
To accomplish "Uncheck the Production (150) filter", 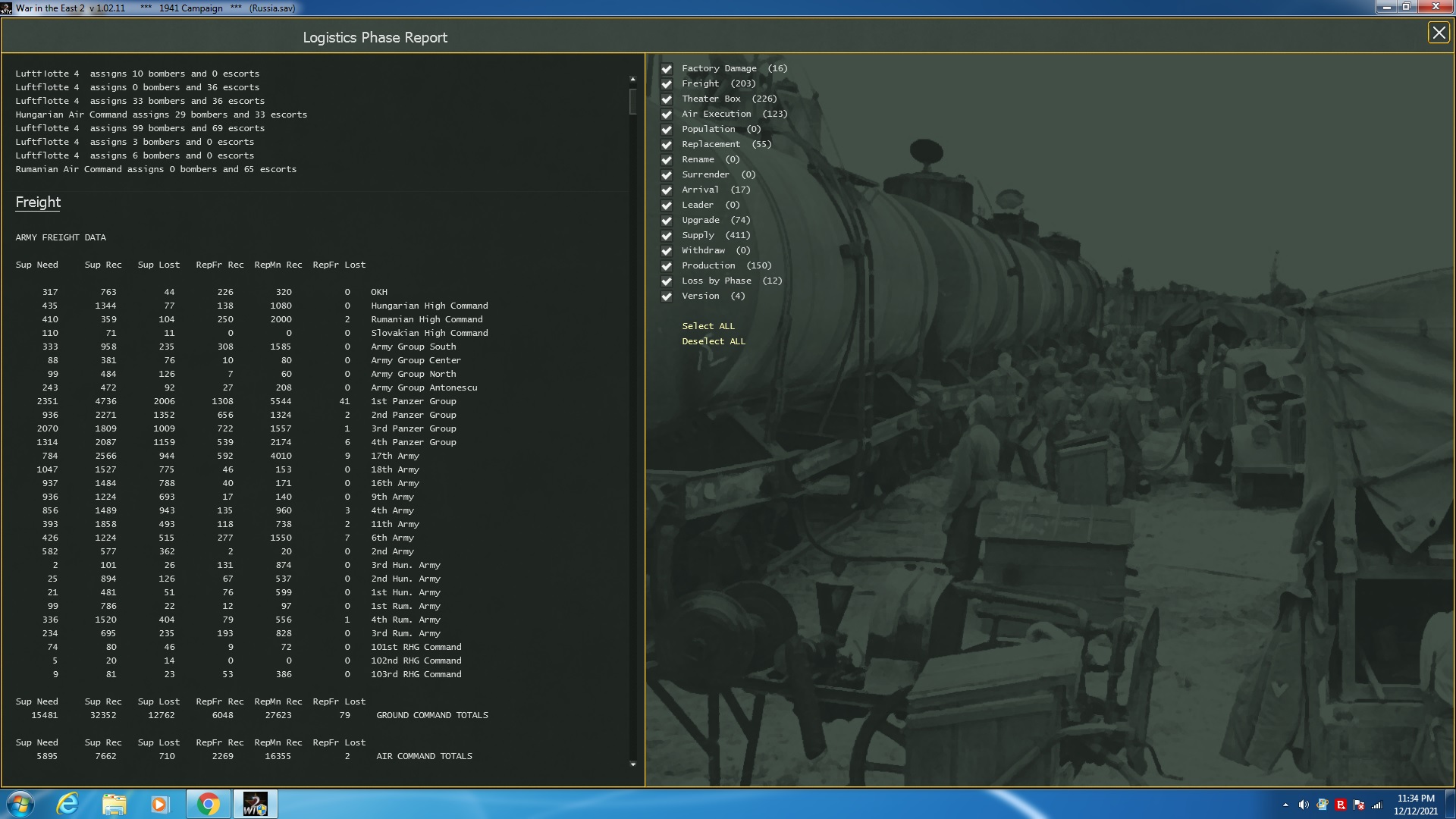I will (667, 265).
